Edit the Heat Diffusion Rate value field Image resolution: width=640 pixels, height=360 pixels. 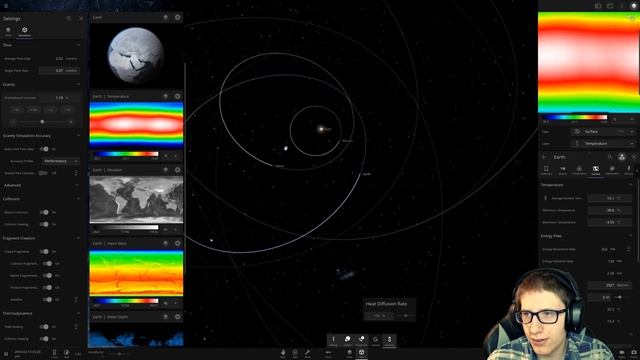378,316
